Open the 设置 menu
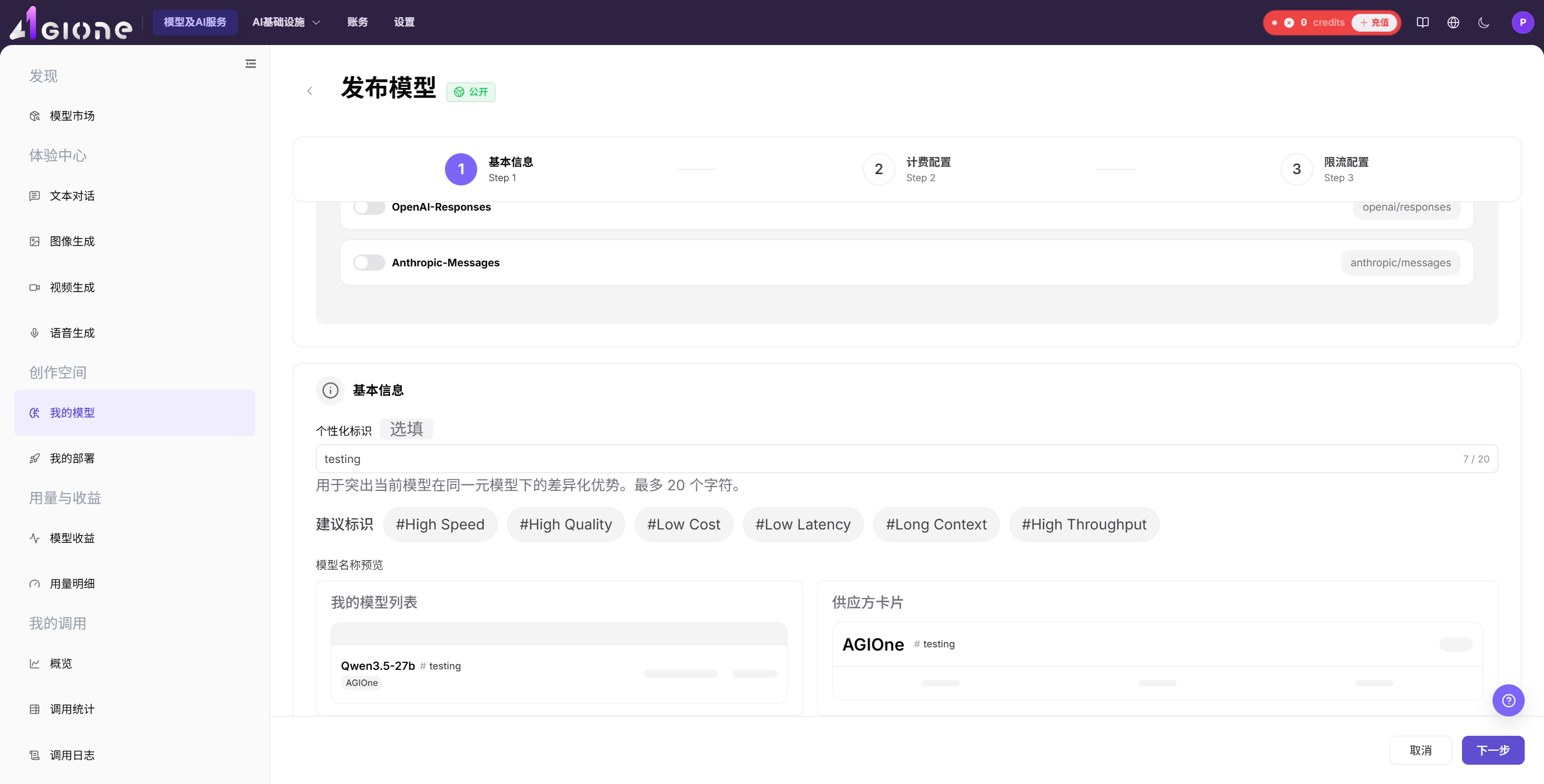Screen dimensions: 1544x784 [x=404, y=22]
